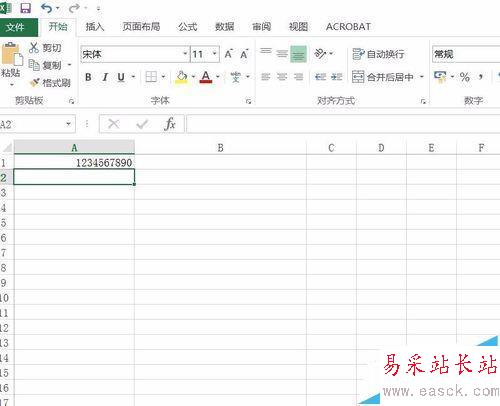Apply accounting number format icon
This screenshot has width=500, height=406.
[440, 77]
